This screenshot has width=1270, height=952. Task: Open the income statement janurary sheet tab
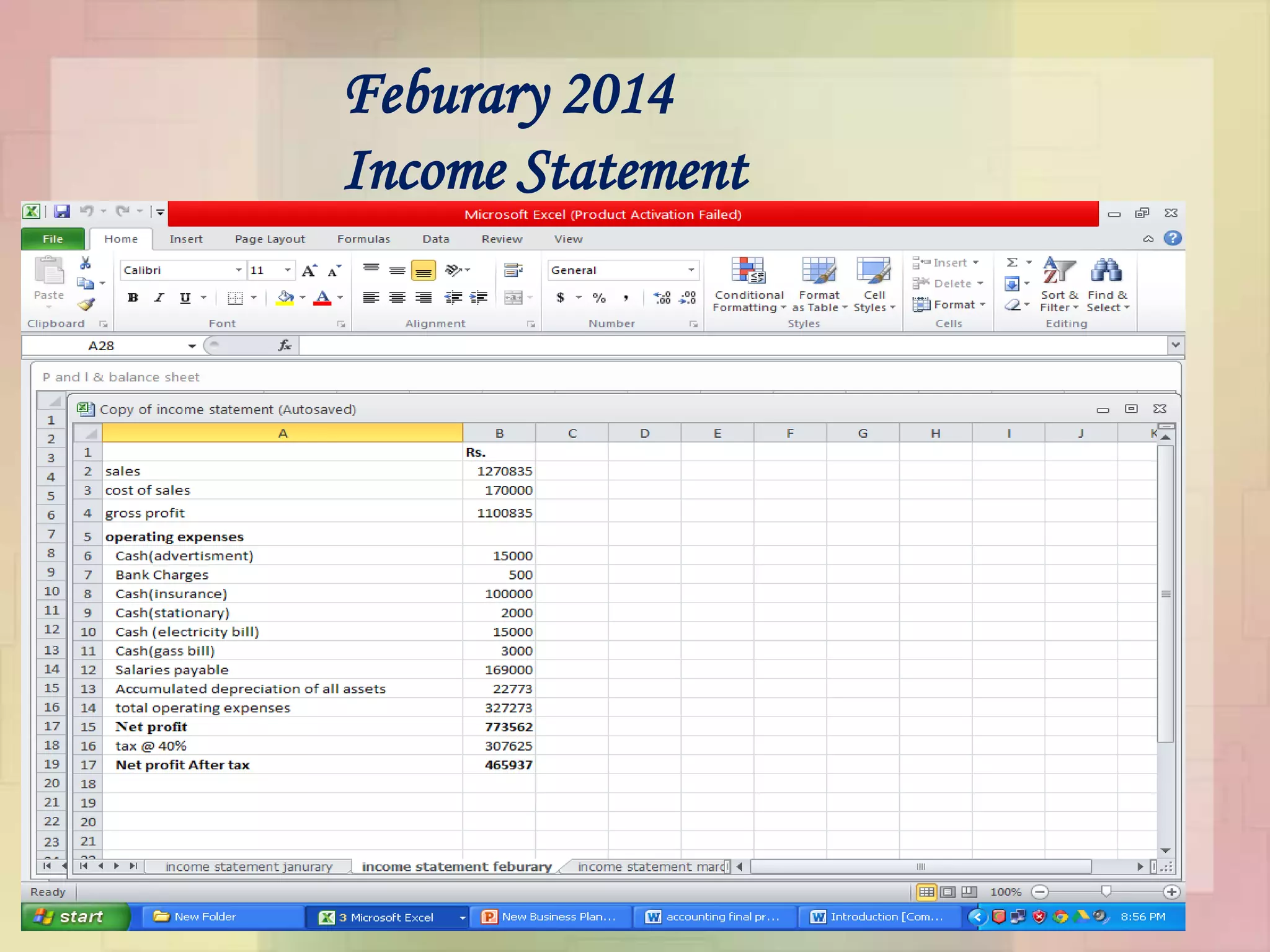pos(249,866)
